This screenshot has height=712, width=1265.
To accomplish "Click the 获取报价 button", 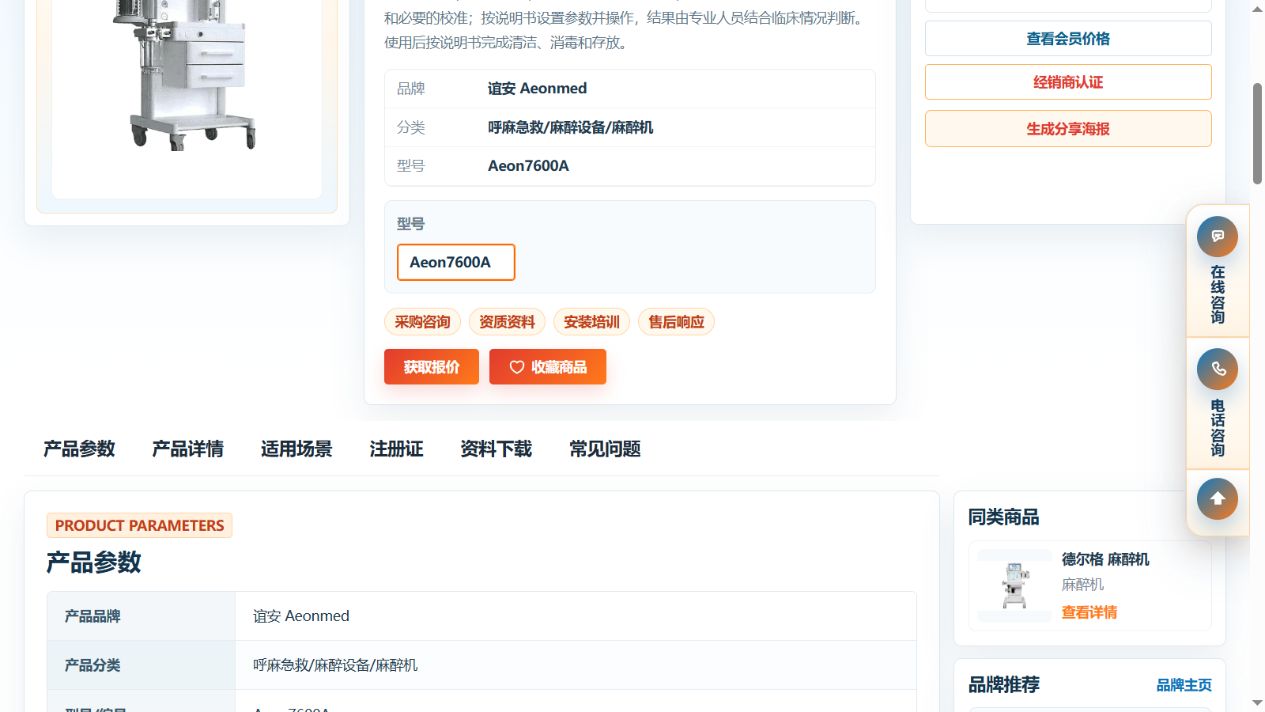I will [x=431, y=367].
